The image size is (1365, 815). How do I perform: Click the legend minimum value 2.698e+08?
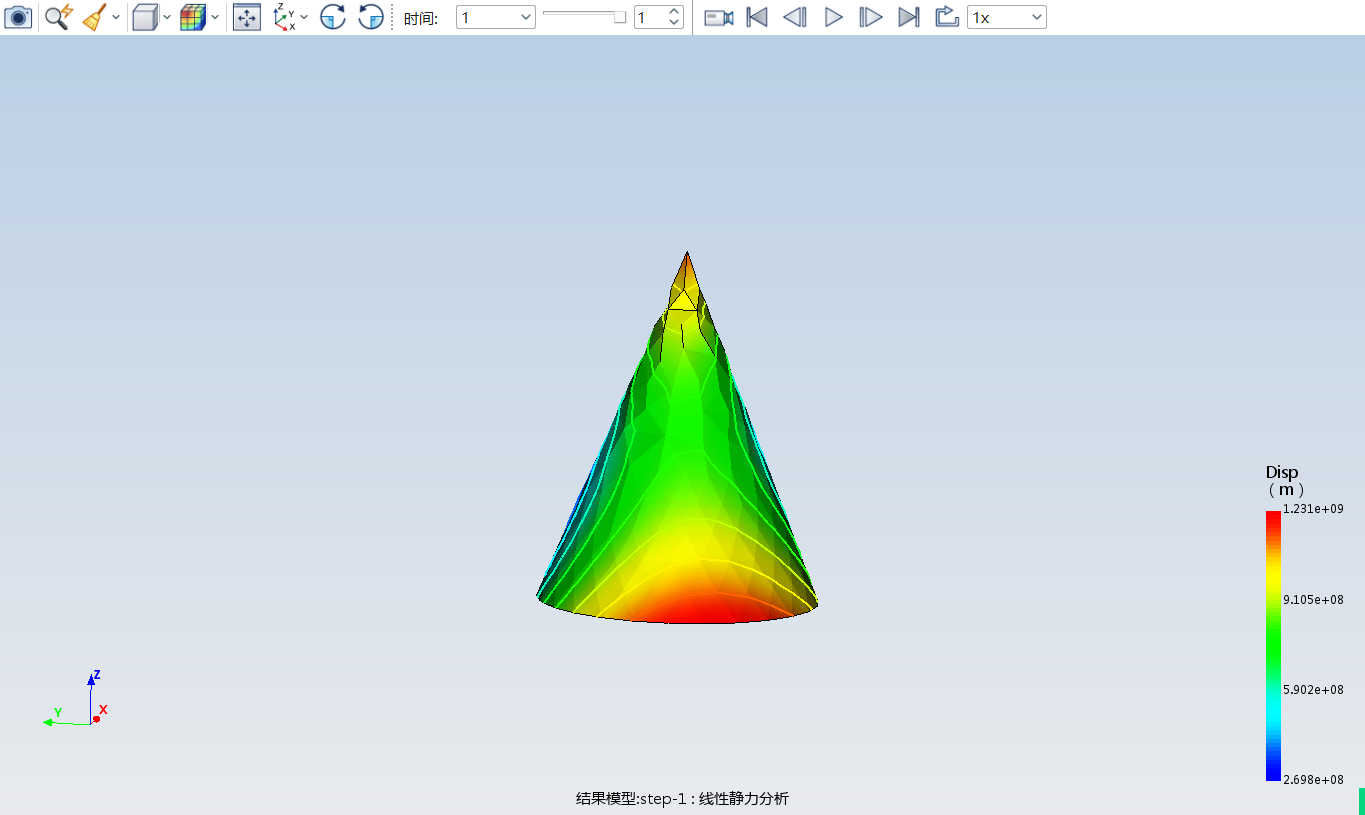pos(1313,779)
